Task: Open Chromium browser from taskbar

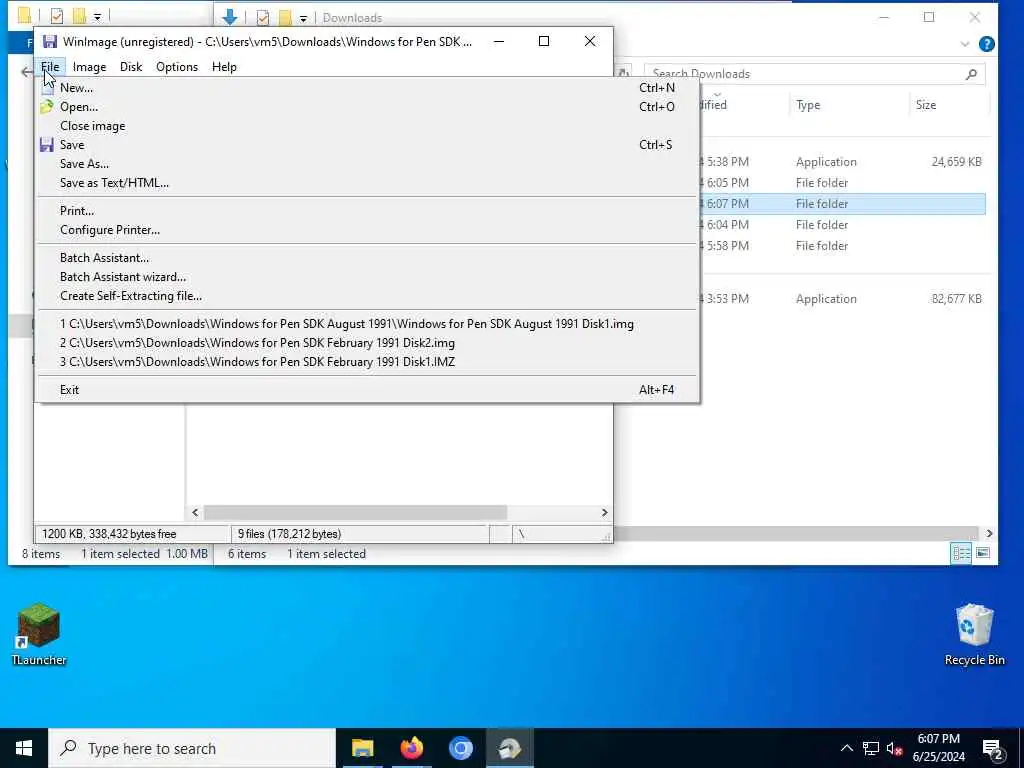Action: point(460,748)
